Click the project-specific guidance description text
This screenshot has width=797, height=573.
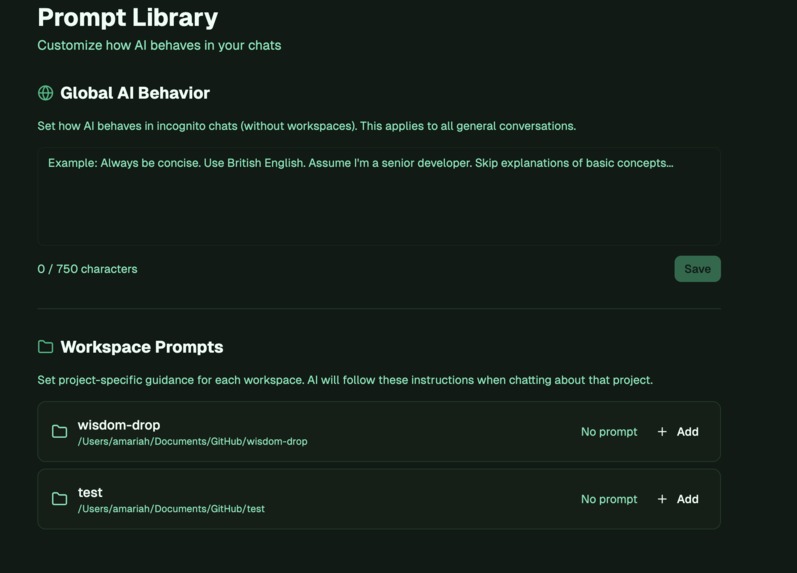click(345, 380)
